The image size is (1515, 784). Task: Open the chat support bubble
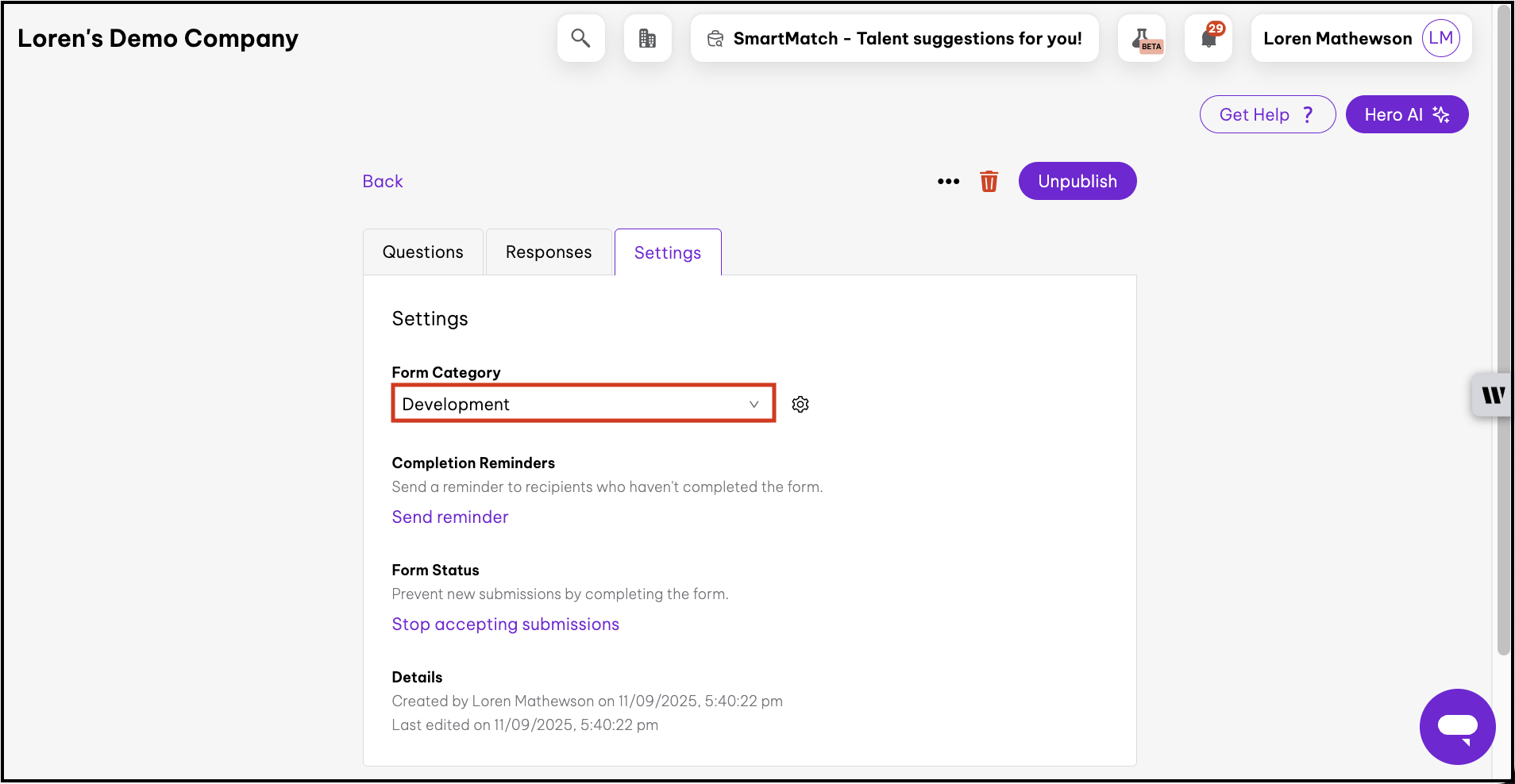(x=1457, y=726)
